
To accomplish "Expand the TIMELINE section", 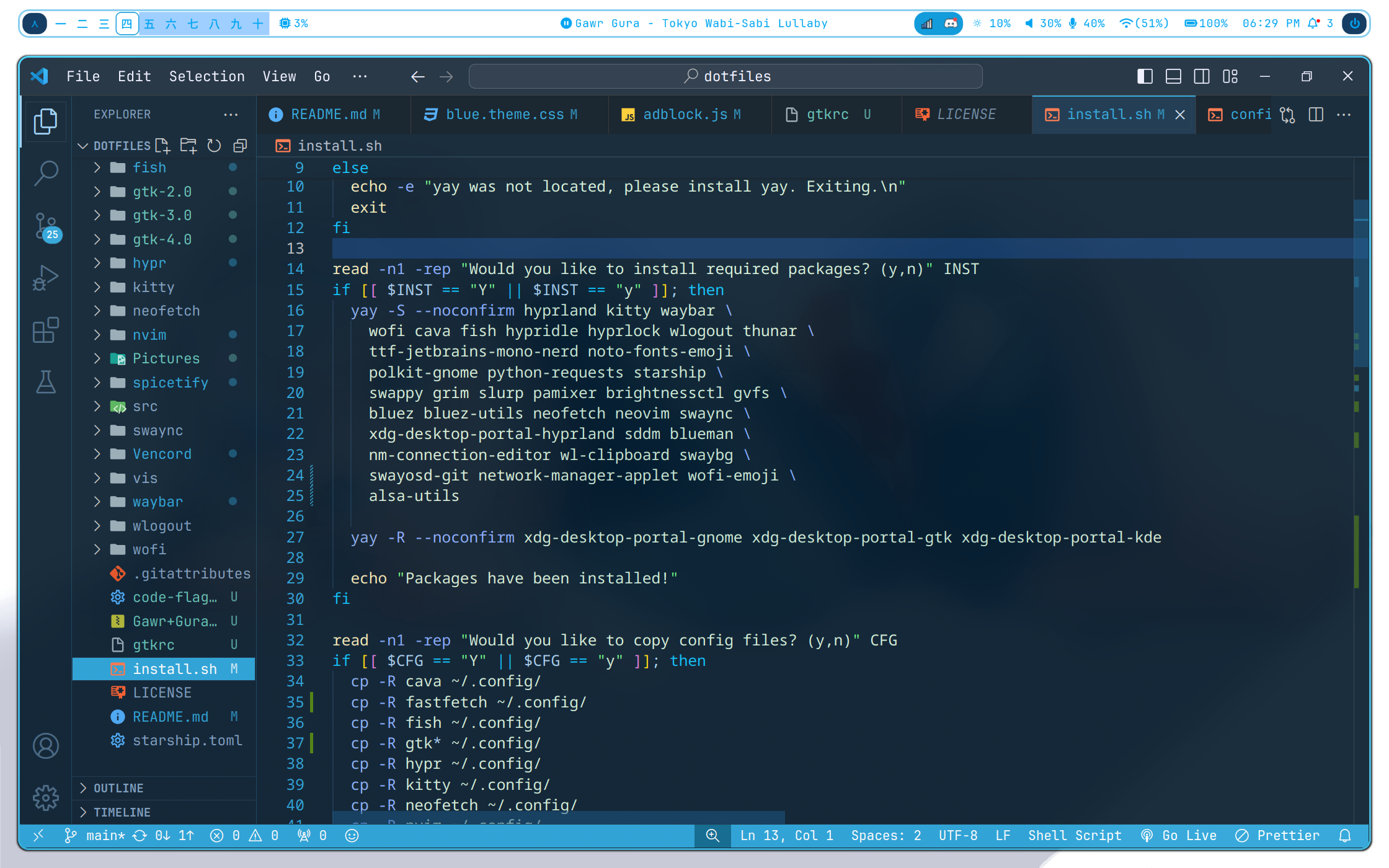I will tap(122, 812).
